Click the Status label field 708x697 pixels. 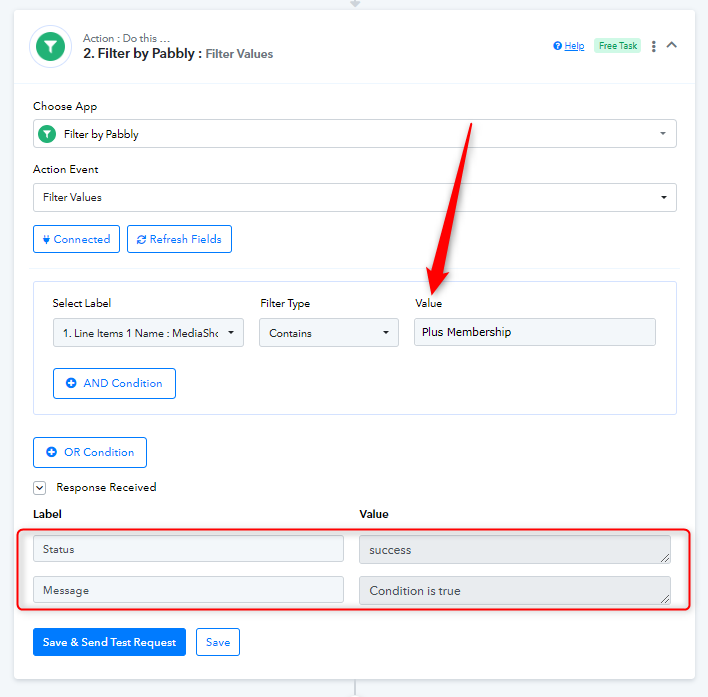coord(188,549)
